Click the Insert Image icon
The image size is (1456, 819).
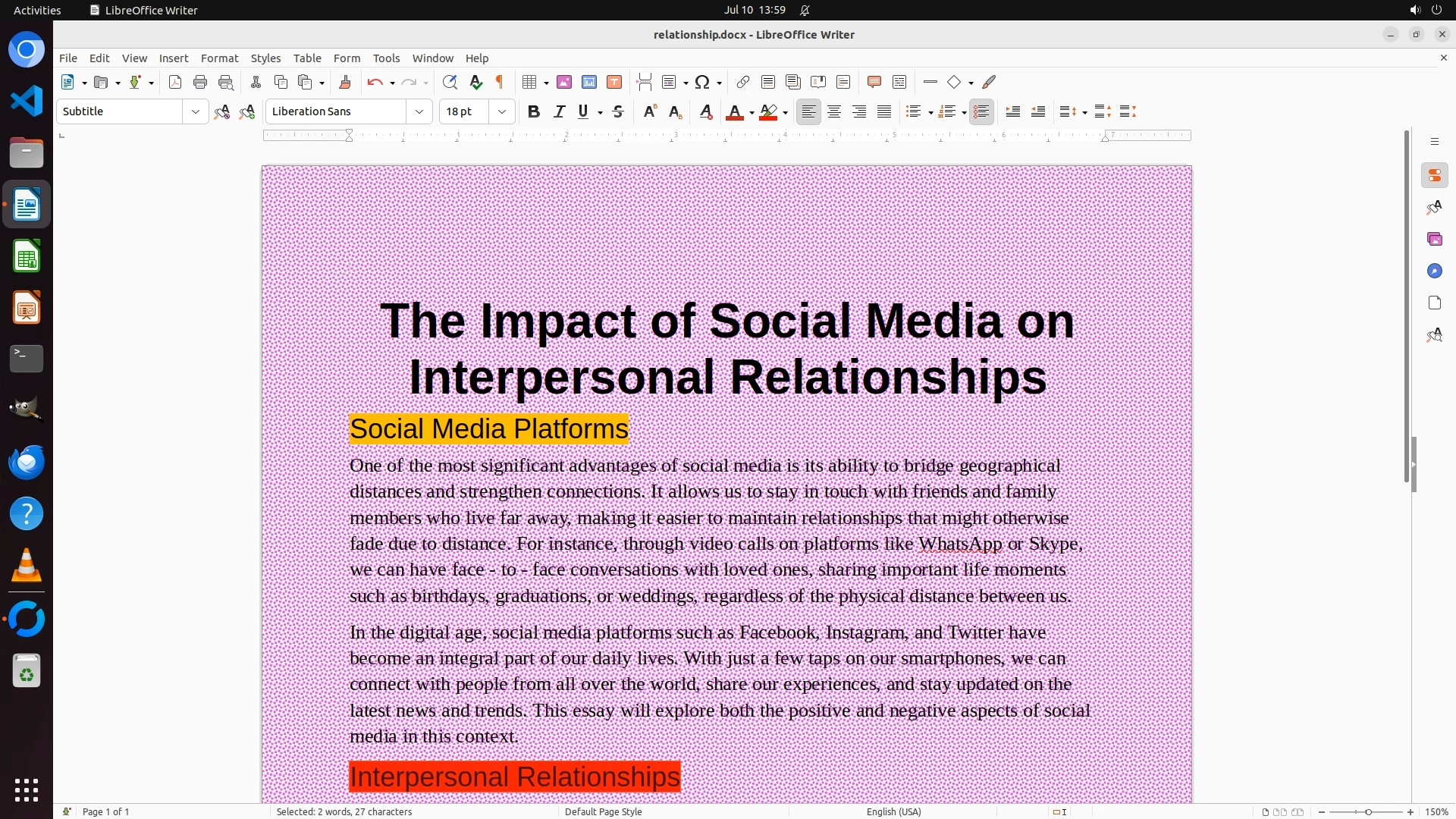pyautogui.click(x=564, y=82)
